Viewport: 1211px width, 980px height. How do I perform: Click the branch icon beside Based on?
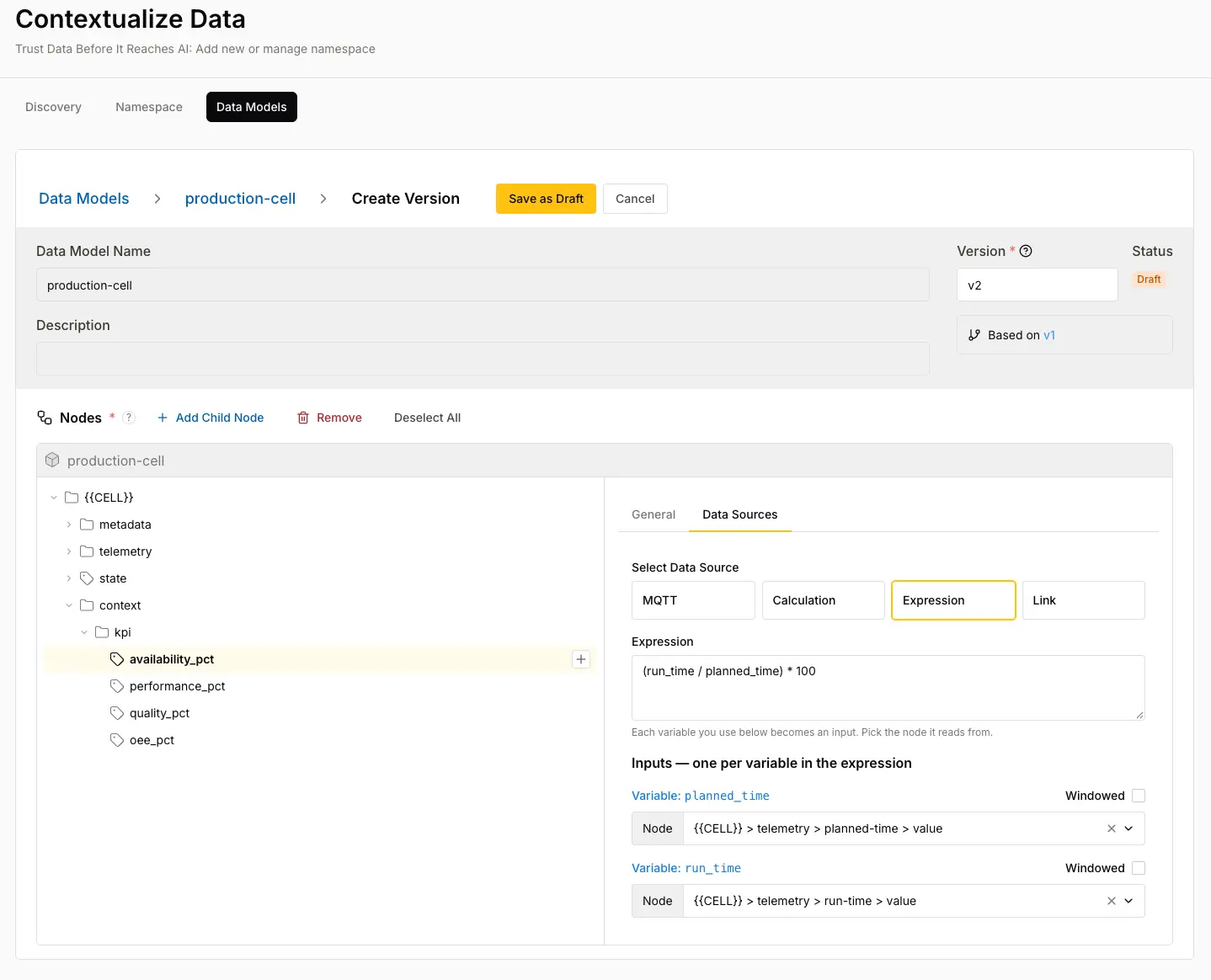974,335
